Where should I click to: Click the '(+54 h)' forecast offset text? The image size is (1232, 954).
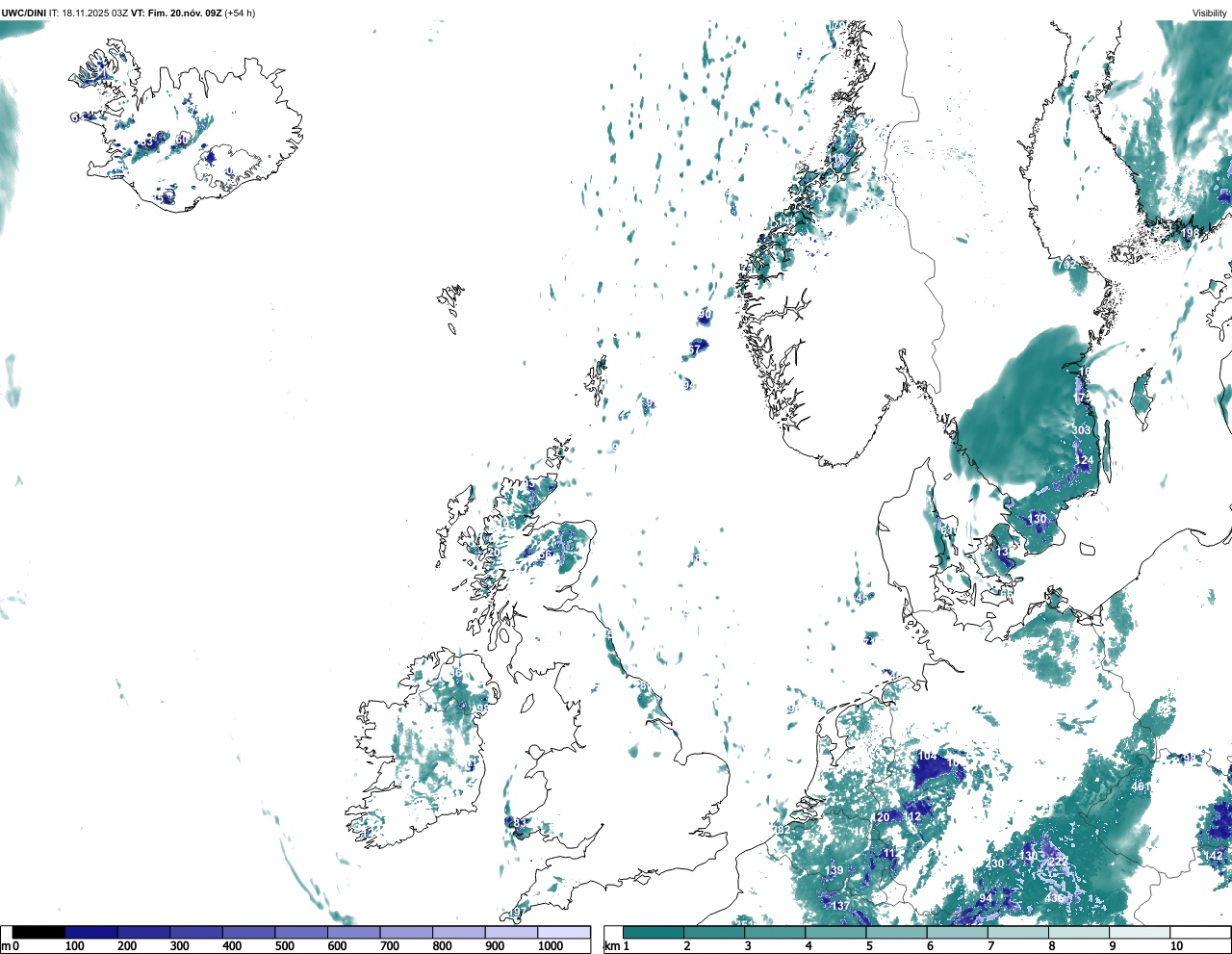click(241, 13)
